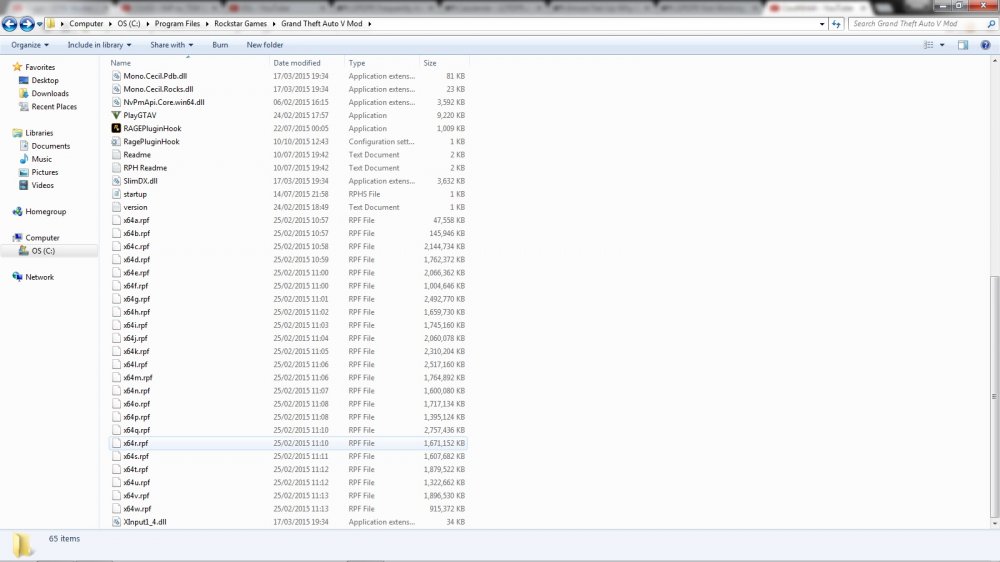
Task: Select the RAGEPluginHook application icon
Action: click(116, 128)
